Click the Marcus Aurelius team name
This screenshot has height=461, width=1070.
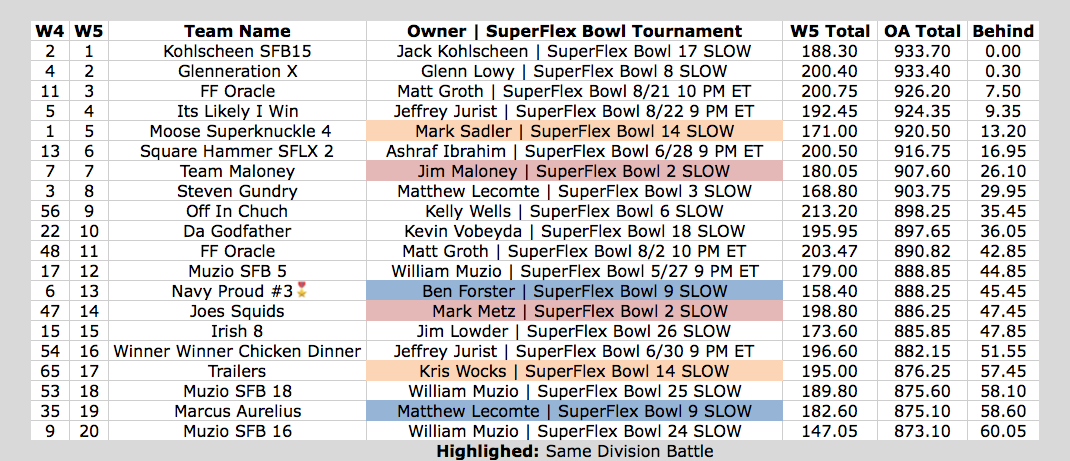point(237,412)
